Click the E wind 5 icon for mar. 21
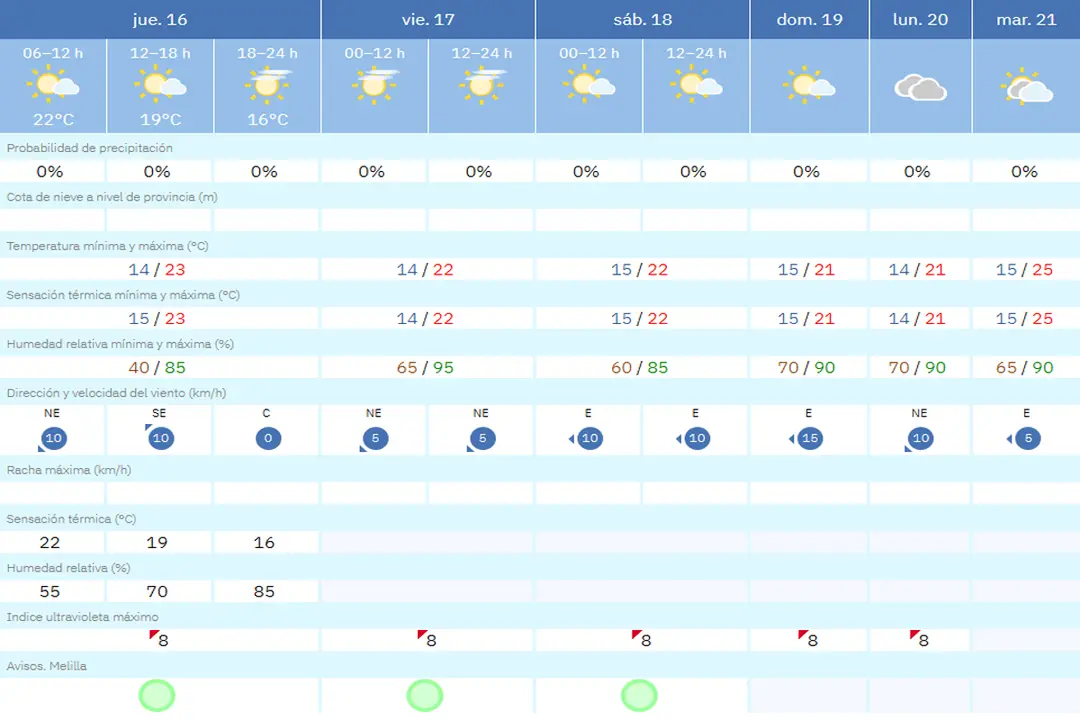Viewport: 1080px width, 720px height. [1024, 438]
